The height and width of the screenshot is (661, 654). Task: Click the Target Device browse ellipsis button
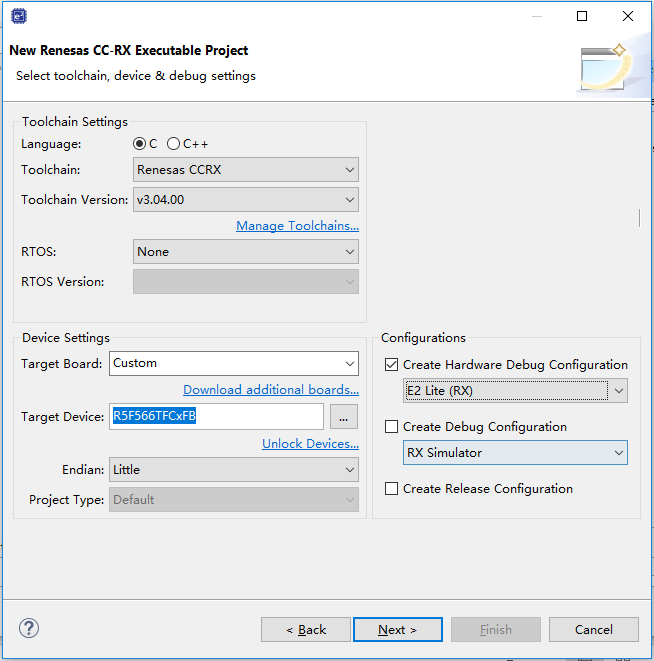(344, 417)
